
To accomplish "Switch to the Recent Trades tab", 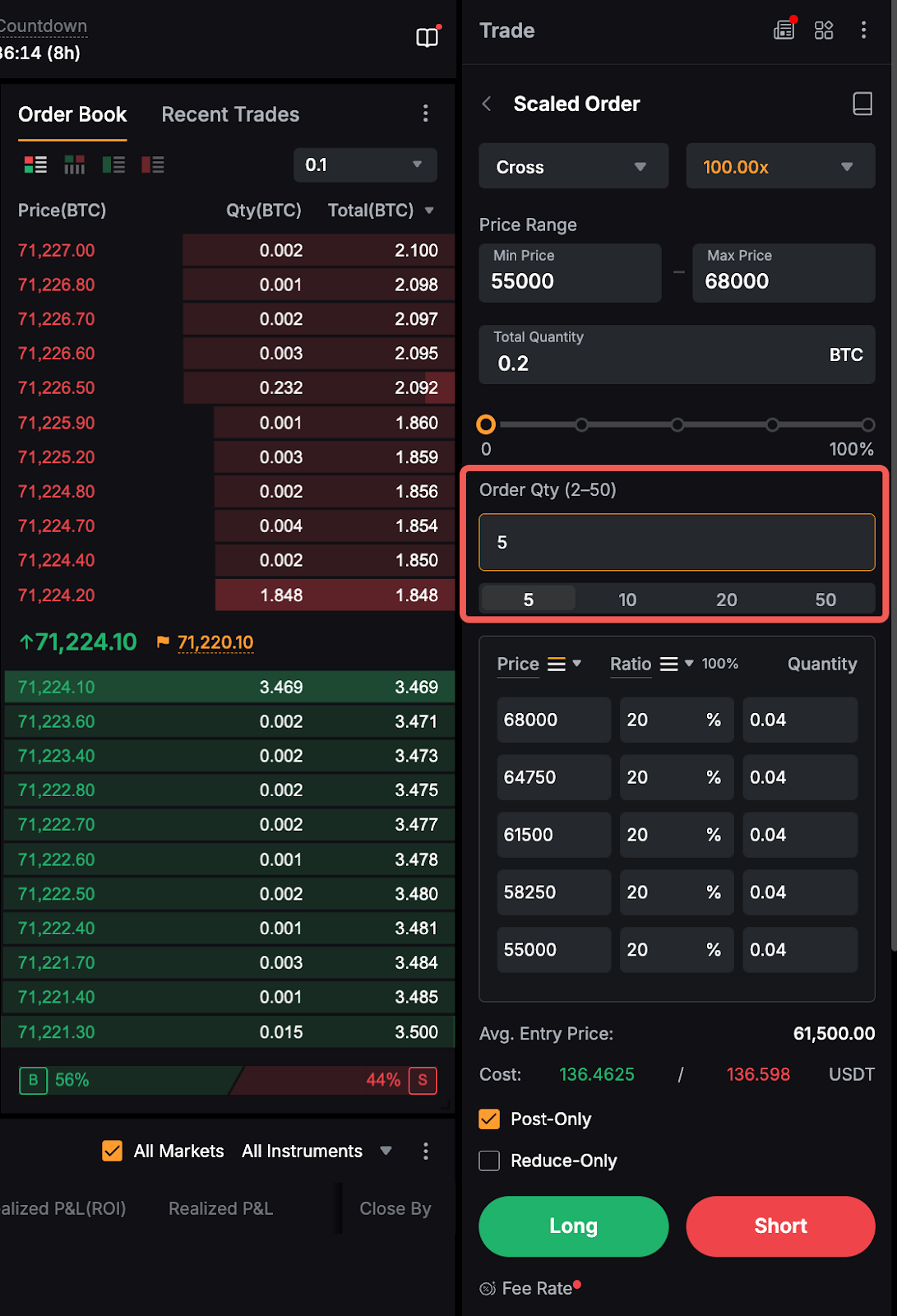I will tap(230, 114).
